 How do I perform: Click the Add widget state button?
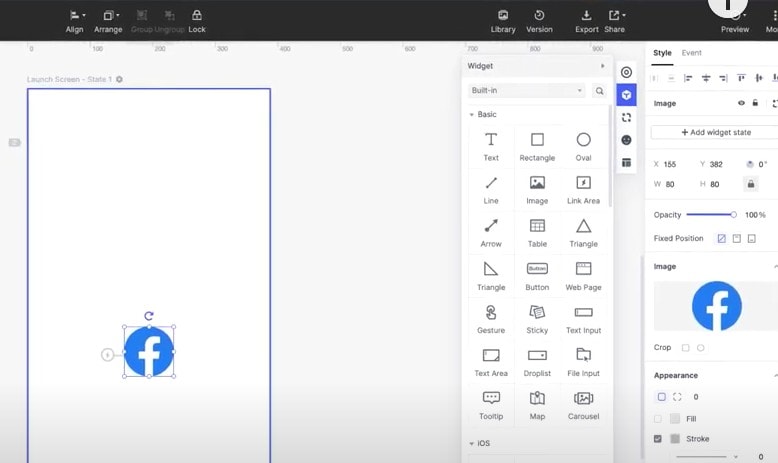pos(716,132)
